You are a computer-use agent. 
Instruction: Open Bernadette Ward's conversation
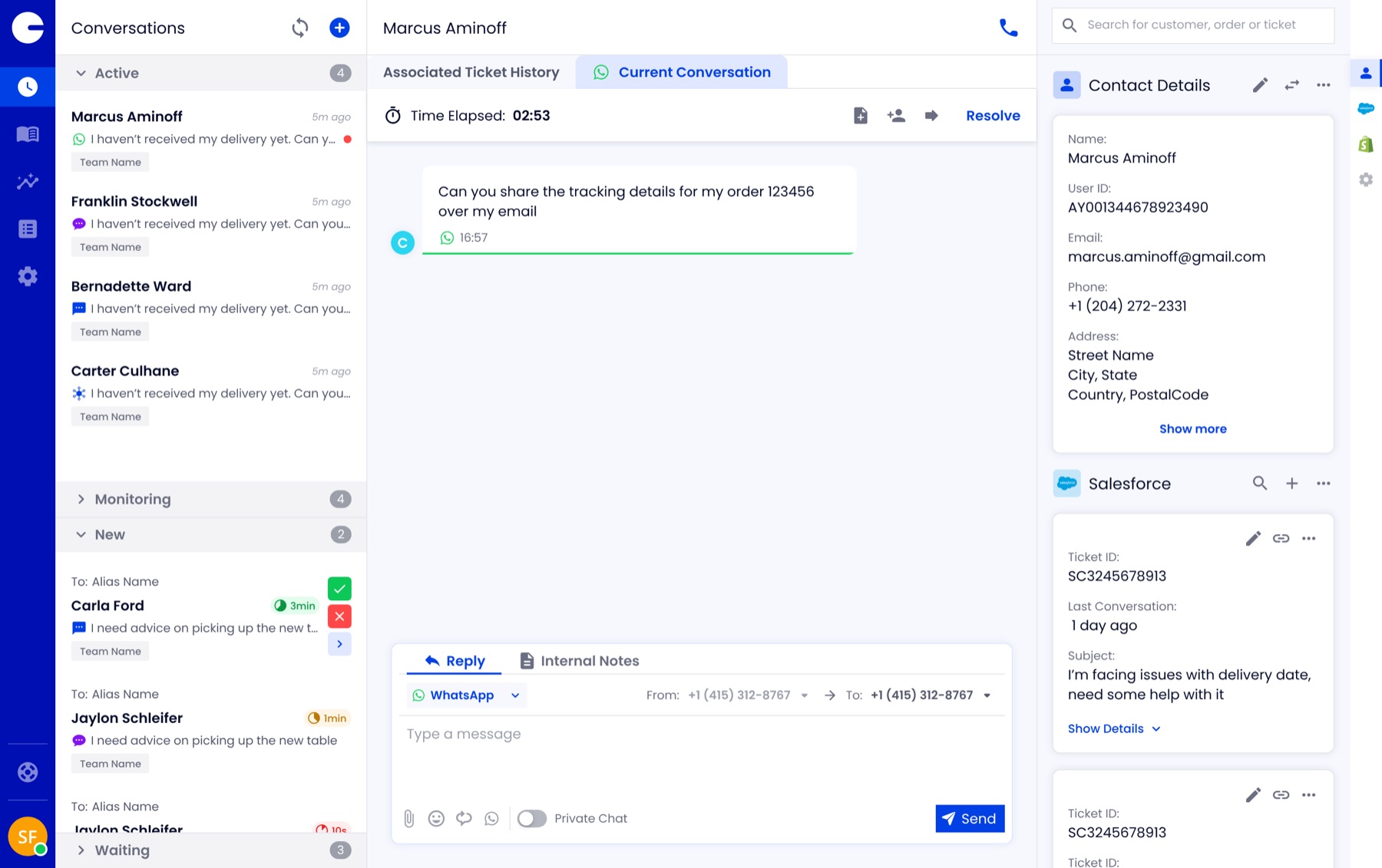click(x=211, y=309)
